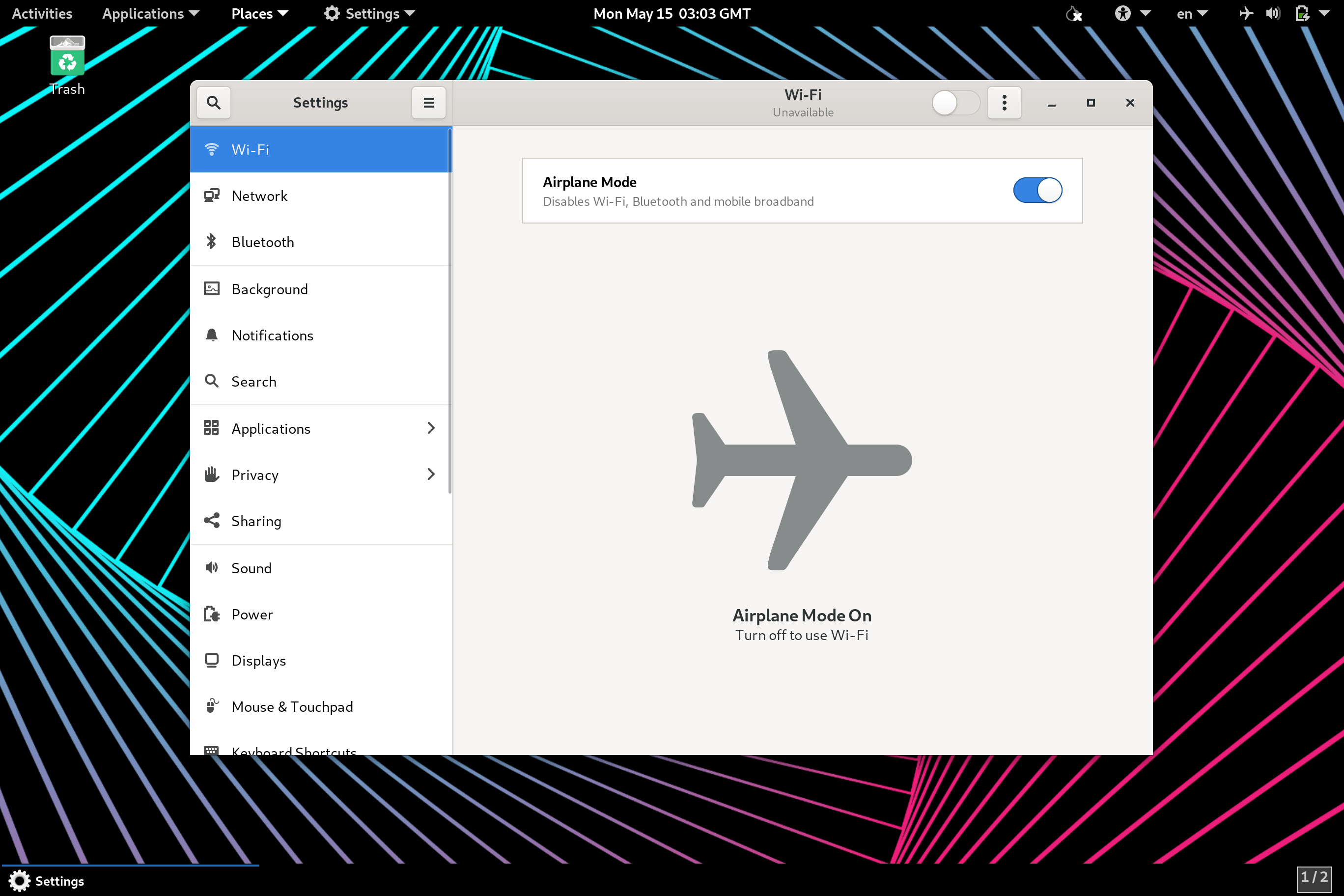
Task: Select Network in the sidebar
Action: 321,196
